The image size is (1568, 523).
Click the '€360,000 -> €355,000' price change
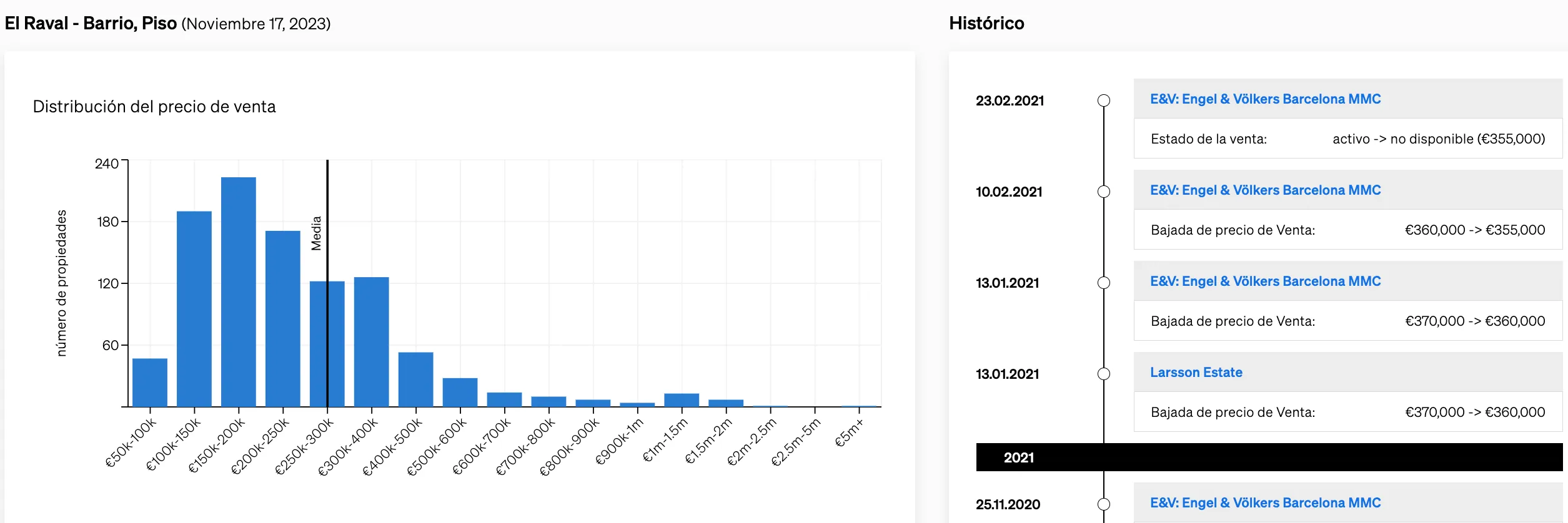[1475, 230]
